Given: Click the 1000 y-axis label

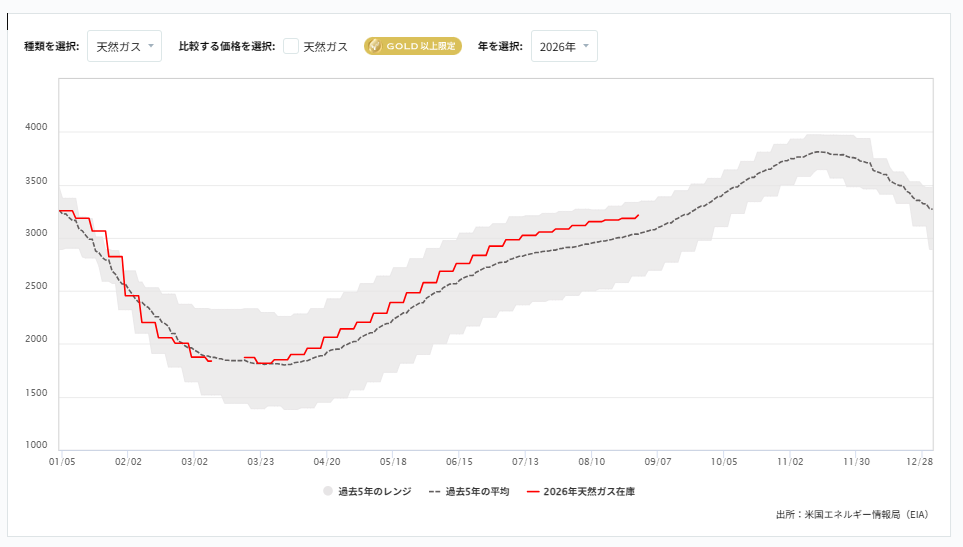Looking at the screenshot, I should click(x=36, y=445).
